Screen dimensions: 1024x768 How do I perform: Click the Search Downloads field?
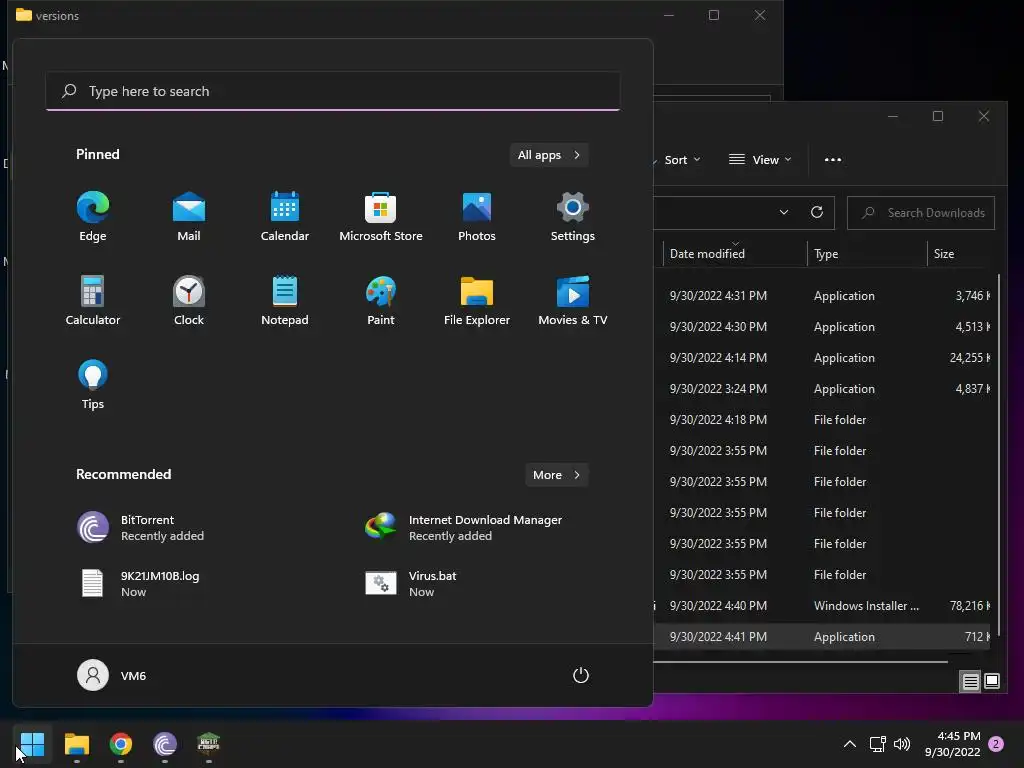pyautogui.click(x=921, y=213)
